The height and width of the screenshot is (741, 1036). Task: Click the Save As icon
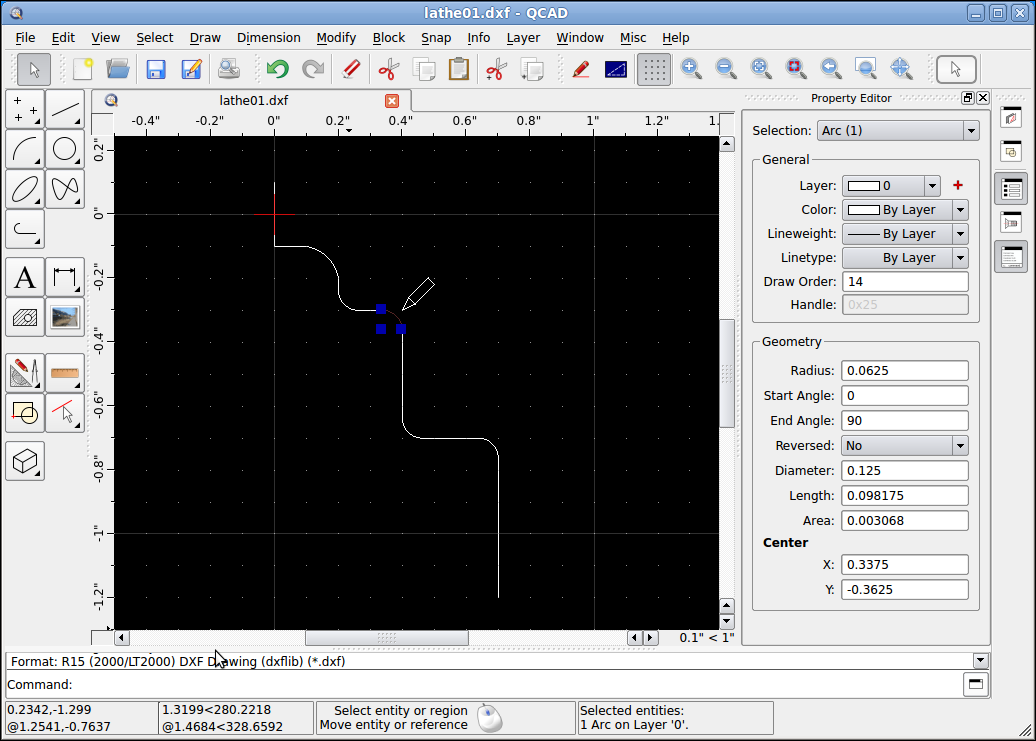[191, 69]
